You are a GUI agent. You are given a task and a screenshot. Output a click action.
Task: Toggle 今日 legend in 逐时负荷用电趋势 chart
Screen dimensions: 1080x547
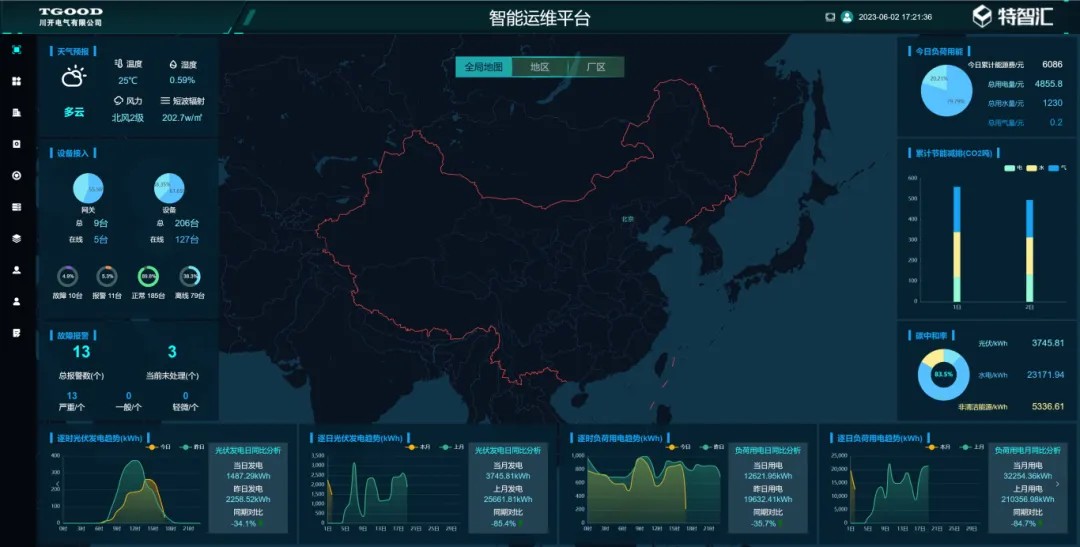pos(678,447)
